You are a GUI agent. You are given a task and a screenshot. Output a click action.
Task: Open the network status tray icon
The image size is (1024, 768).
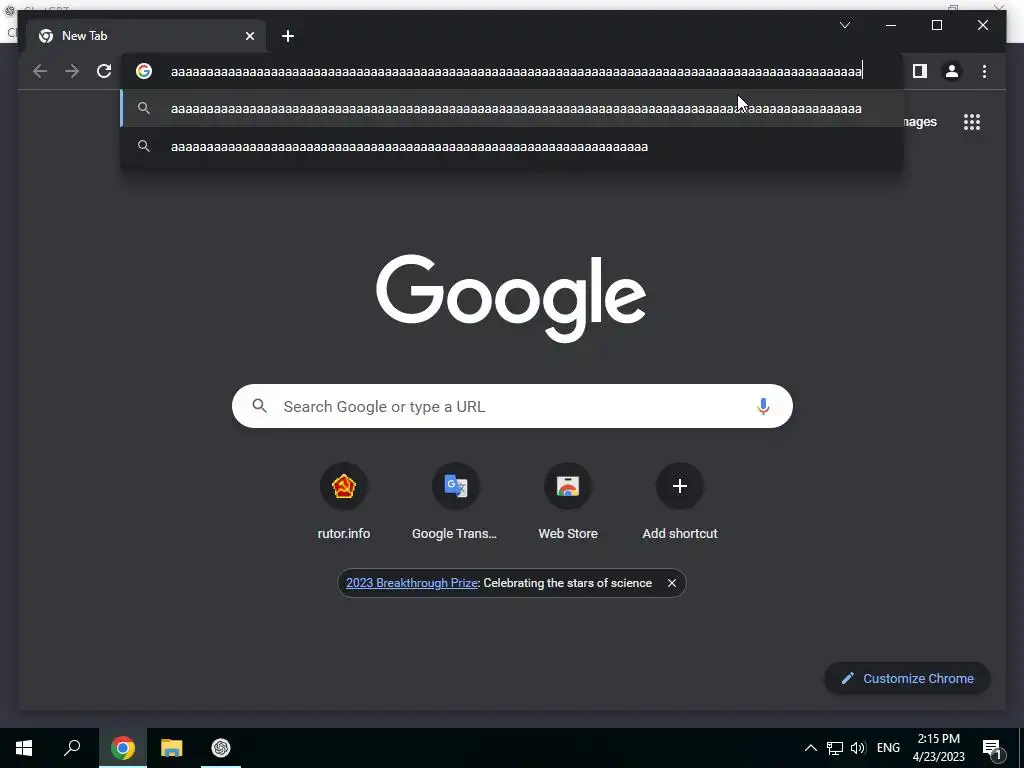pyautogui.click(x=835, y=748)
